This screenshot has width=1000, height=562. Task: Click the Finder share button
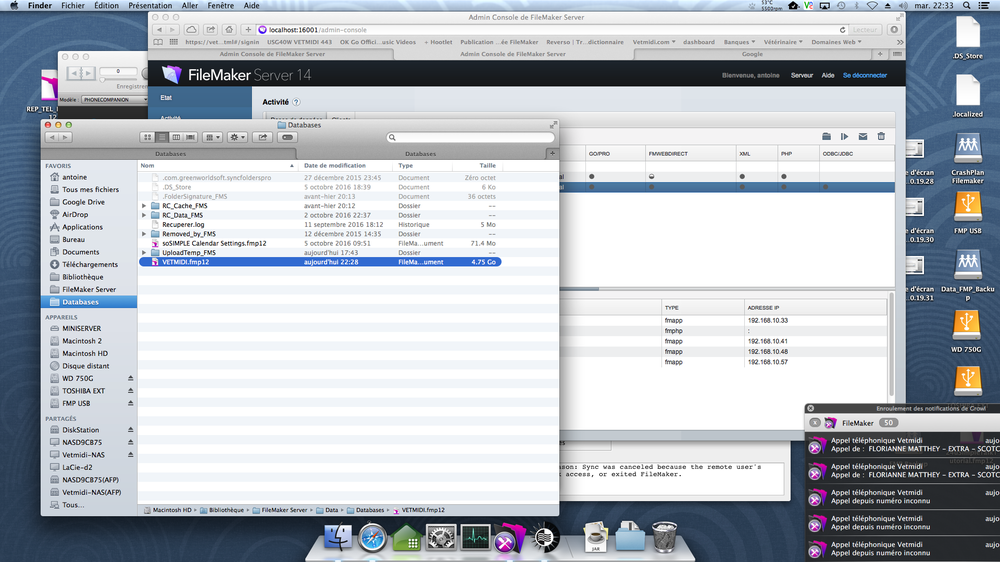(x=263, y=137)
